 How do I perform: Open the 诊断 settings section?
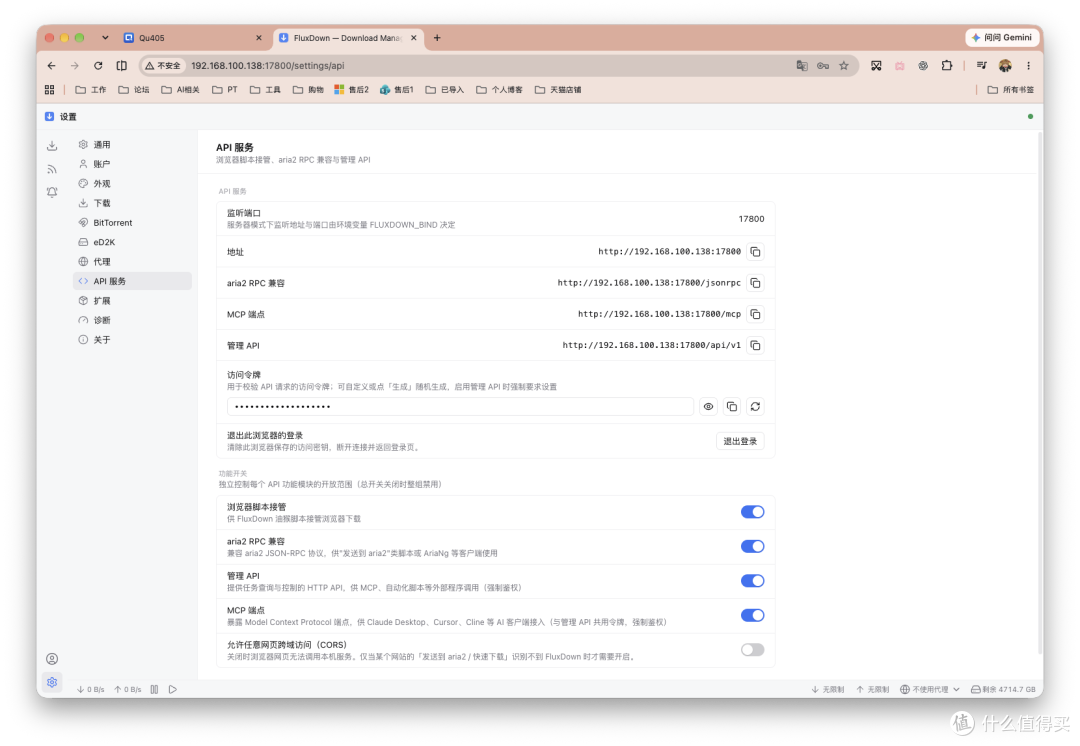click(132, 320)
